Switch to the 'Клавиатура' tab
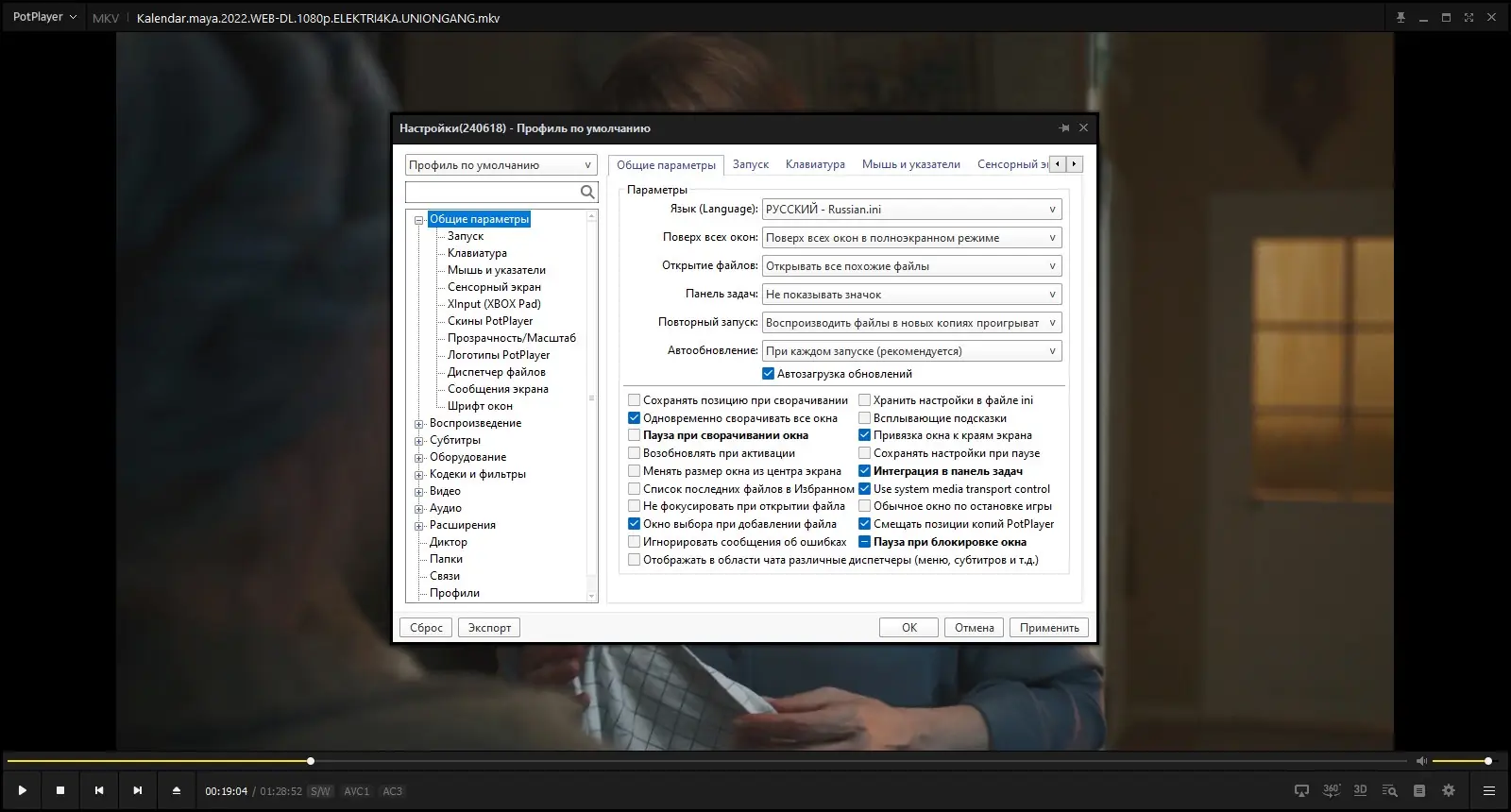 [815, 164]
